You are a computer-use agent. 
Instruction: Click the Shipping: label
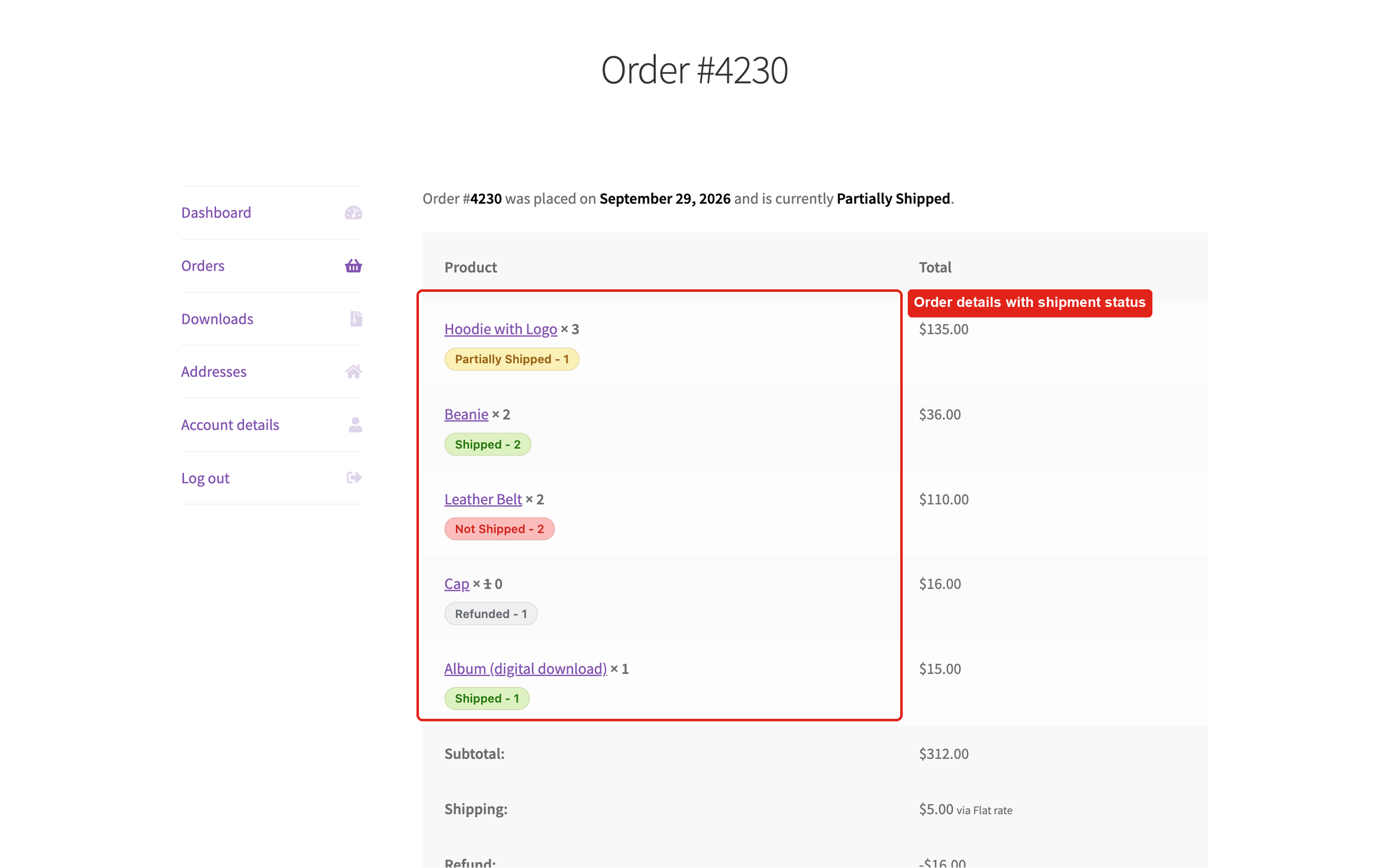coord(476,809)
